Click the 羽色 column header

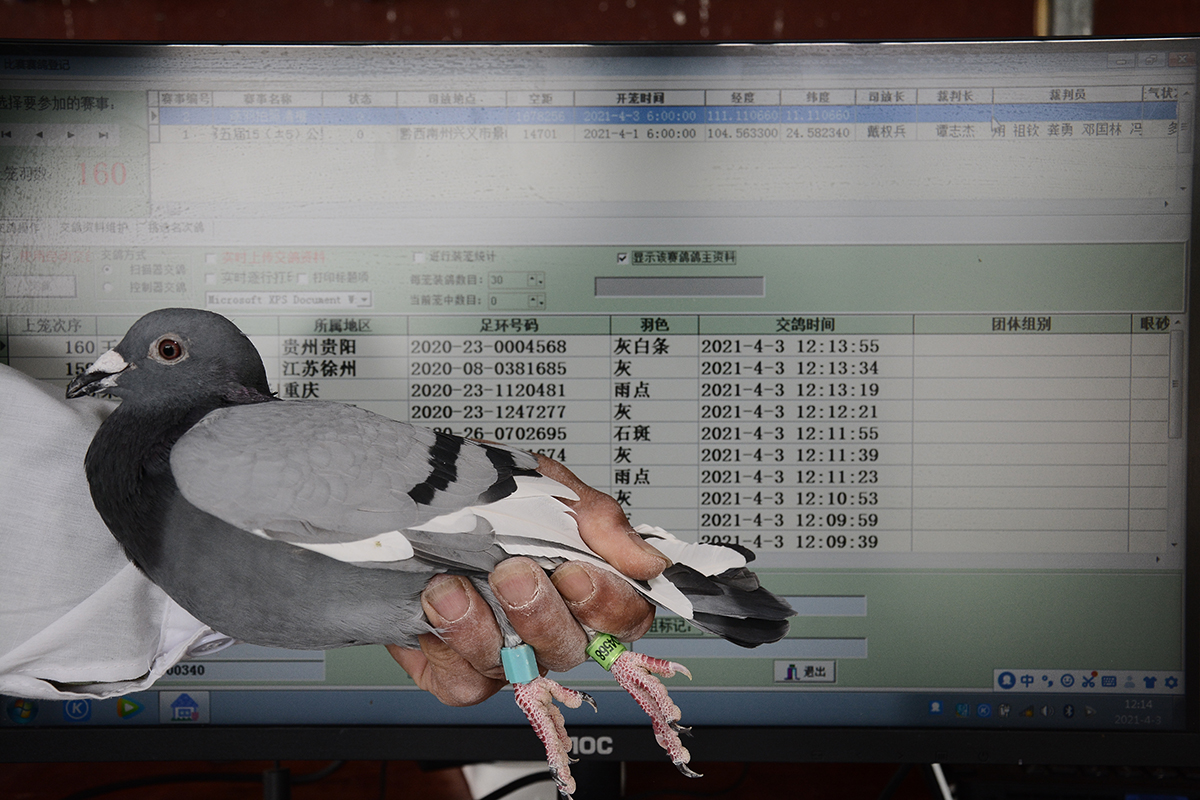[654, 325]
